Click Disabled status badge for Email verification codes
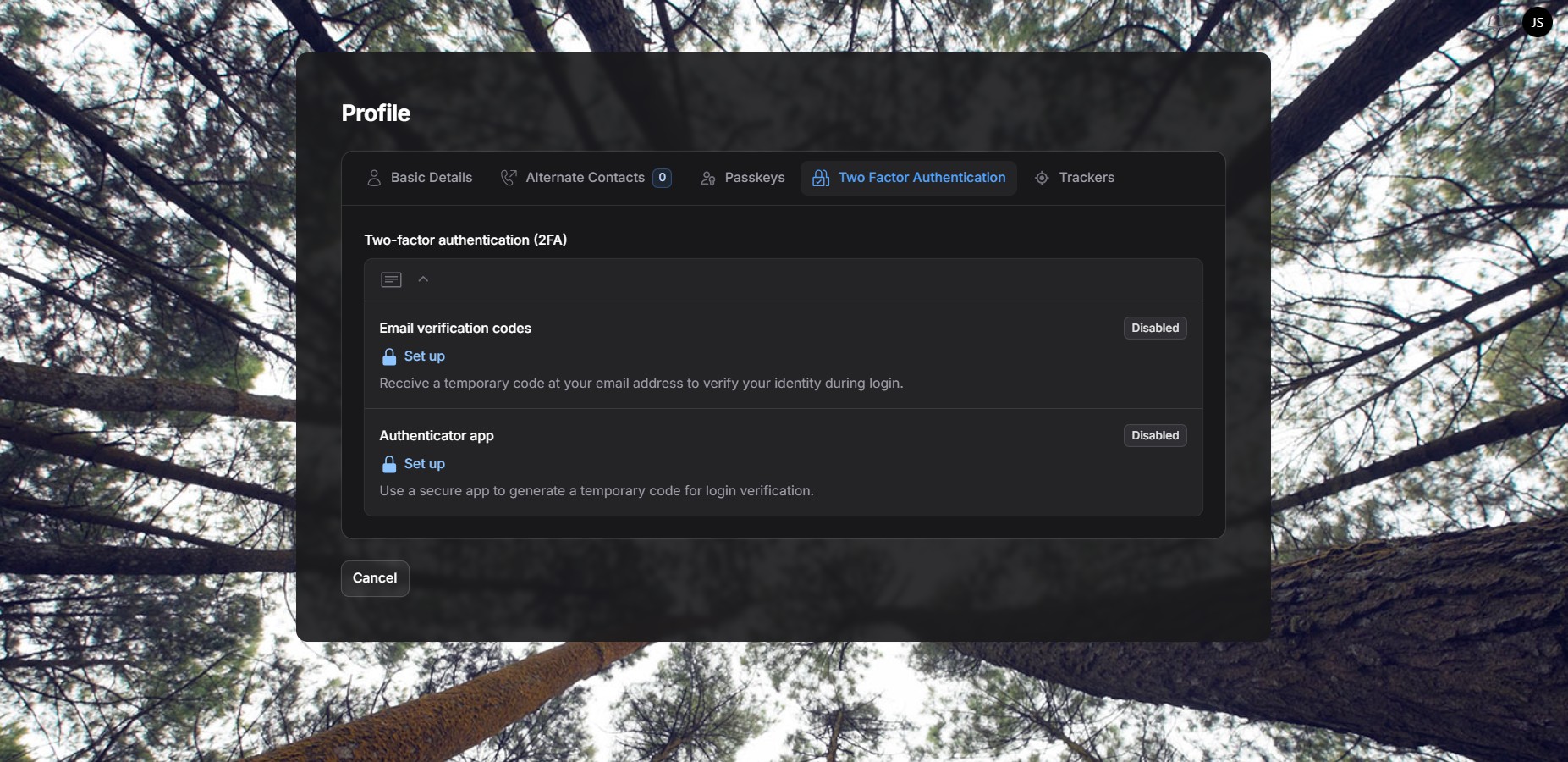This screenshot has height=762, width=1568. click(x=1154, y=329)
